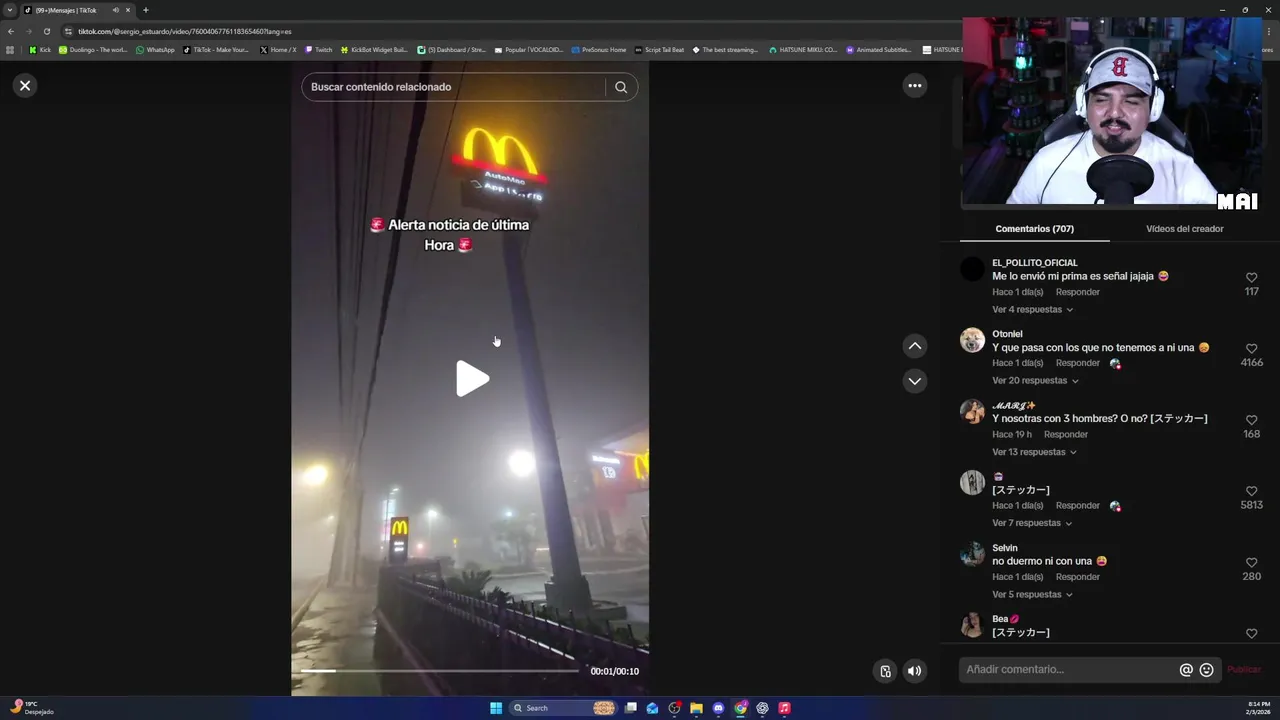Click the taskbar Search box

563,708
